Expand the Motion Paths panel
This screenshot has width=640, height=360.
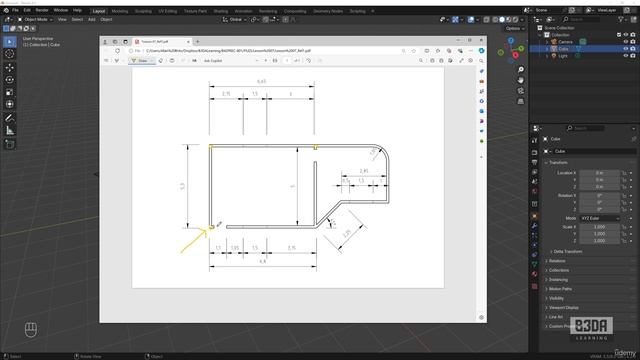click(560, 289)
